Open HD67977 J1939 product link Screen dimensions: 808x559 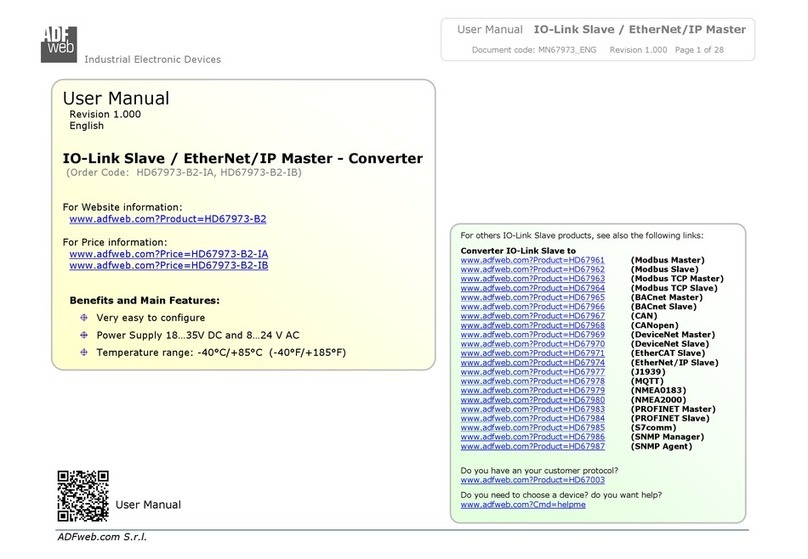[x=532, y=372]
